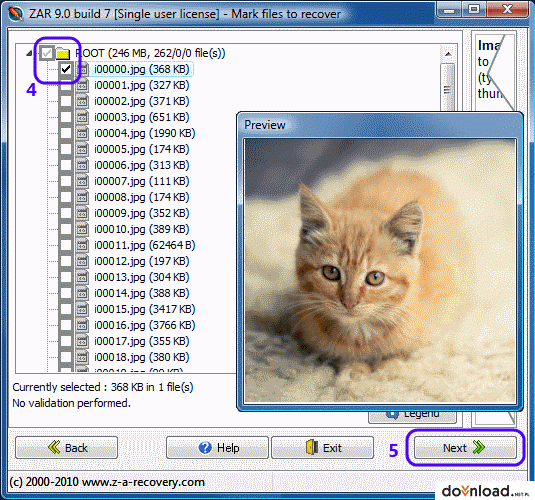The width and height of the screenshot is (535, 500).
Task: Go Back to the previous step
Action: click(67, 447)
